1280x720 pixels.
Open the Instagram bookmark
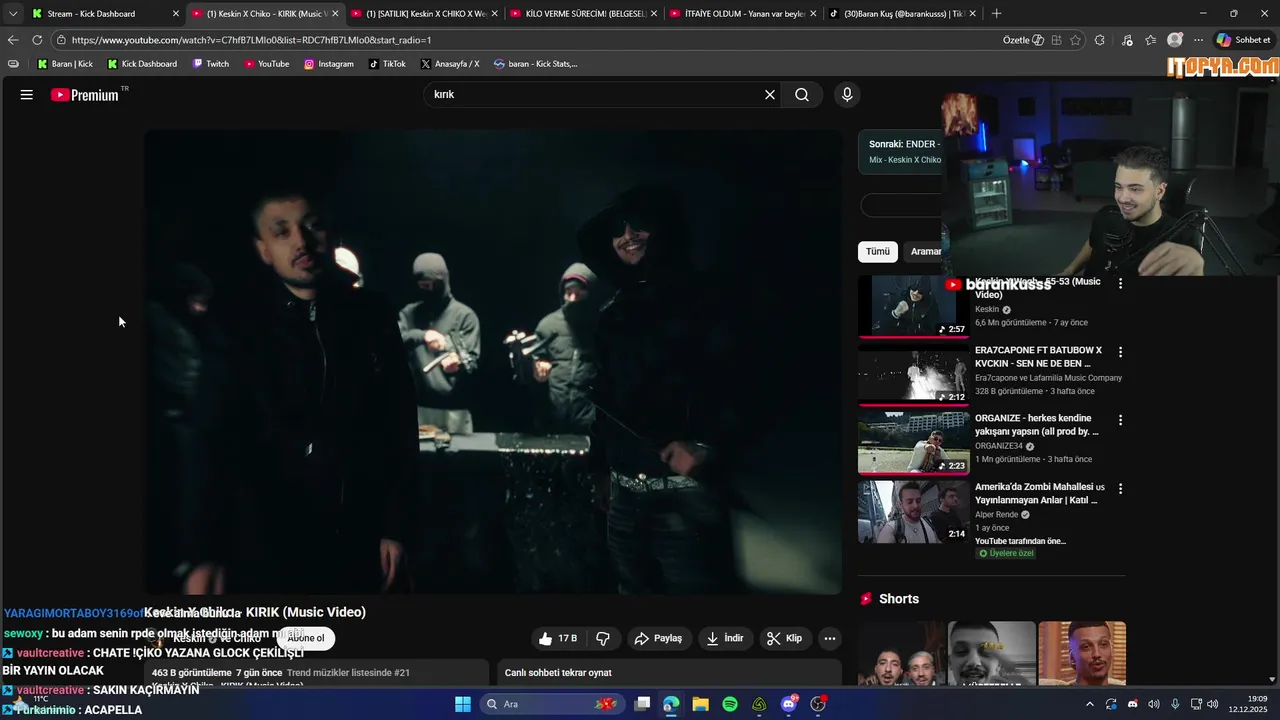[x=329, y=64]
